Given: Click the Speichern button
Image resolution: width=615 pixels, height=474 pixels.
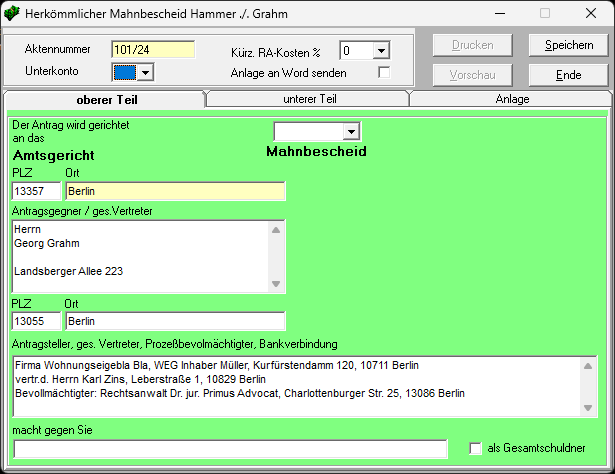Looking at the screenshot, I should click(567, 46).
